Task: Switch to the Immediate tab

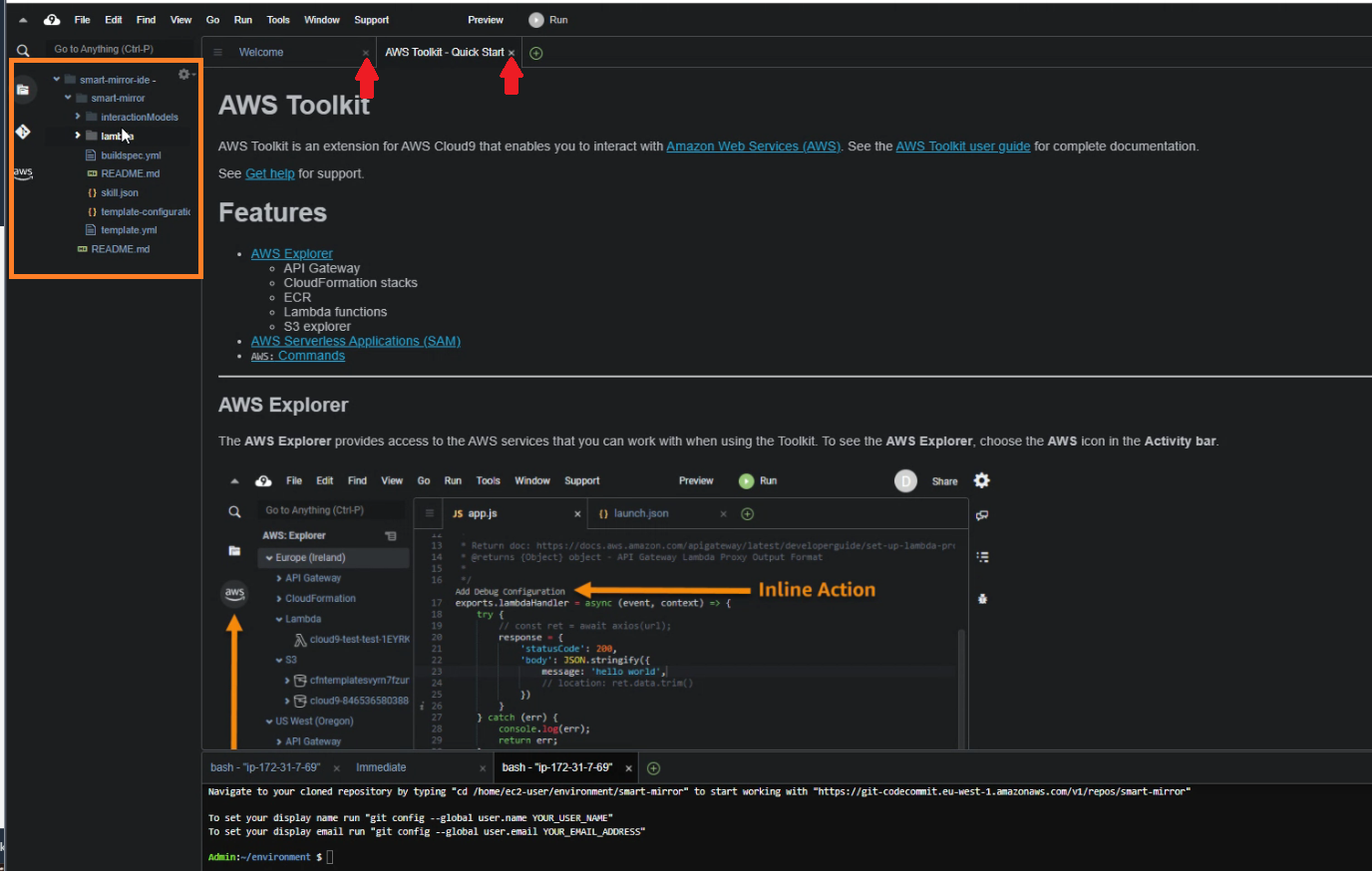Action: coord(381,768)
